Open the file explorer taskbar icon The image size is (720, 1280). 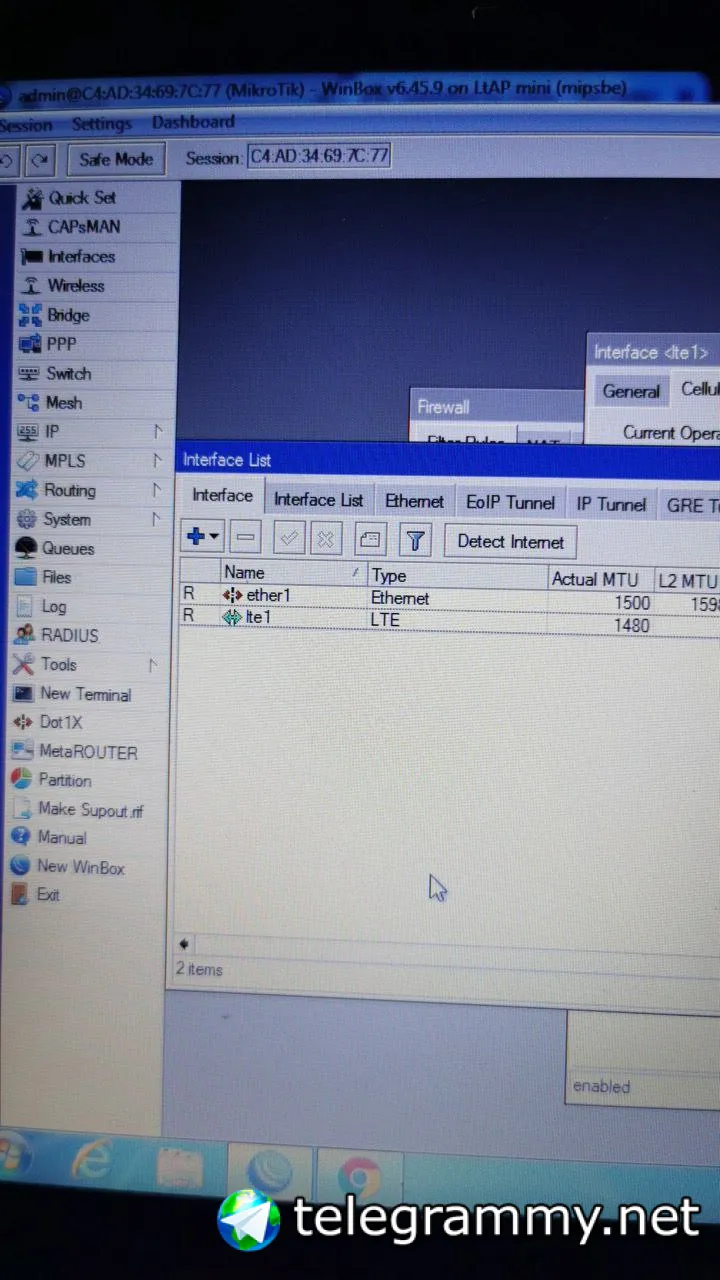[x=180, y=1170]
